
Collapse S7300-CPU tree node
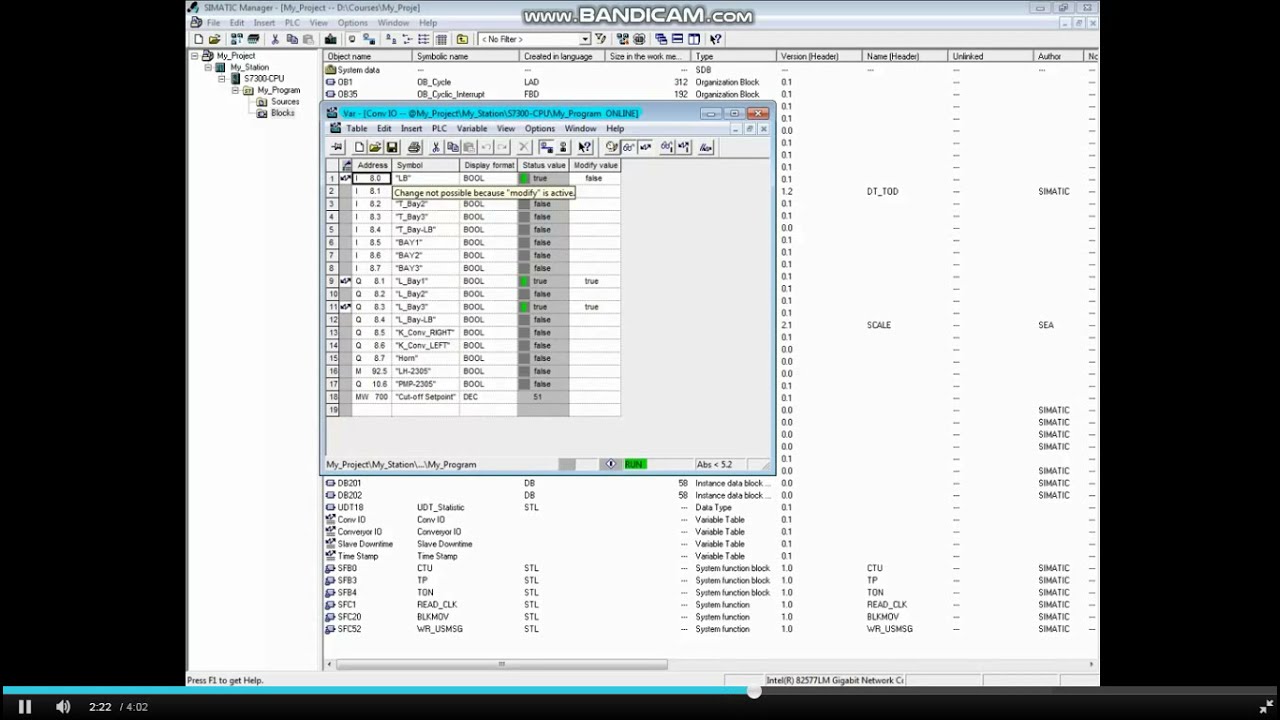coord(222,78)
